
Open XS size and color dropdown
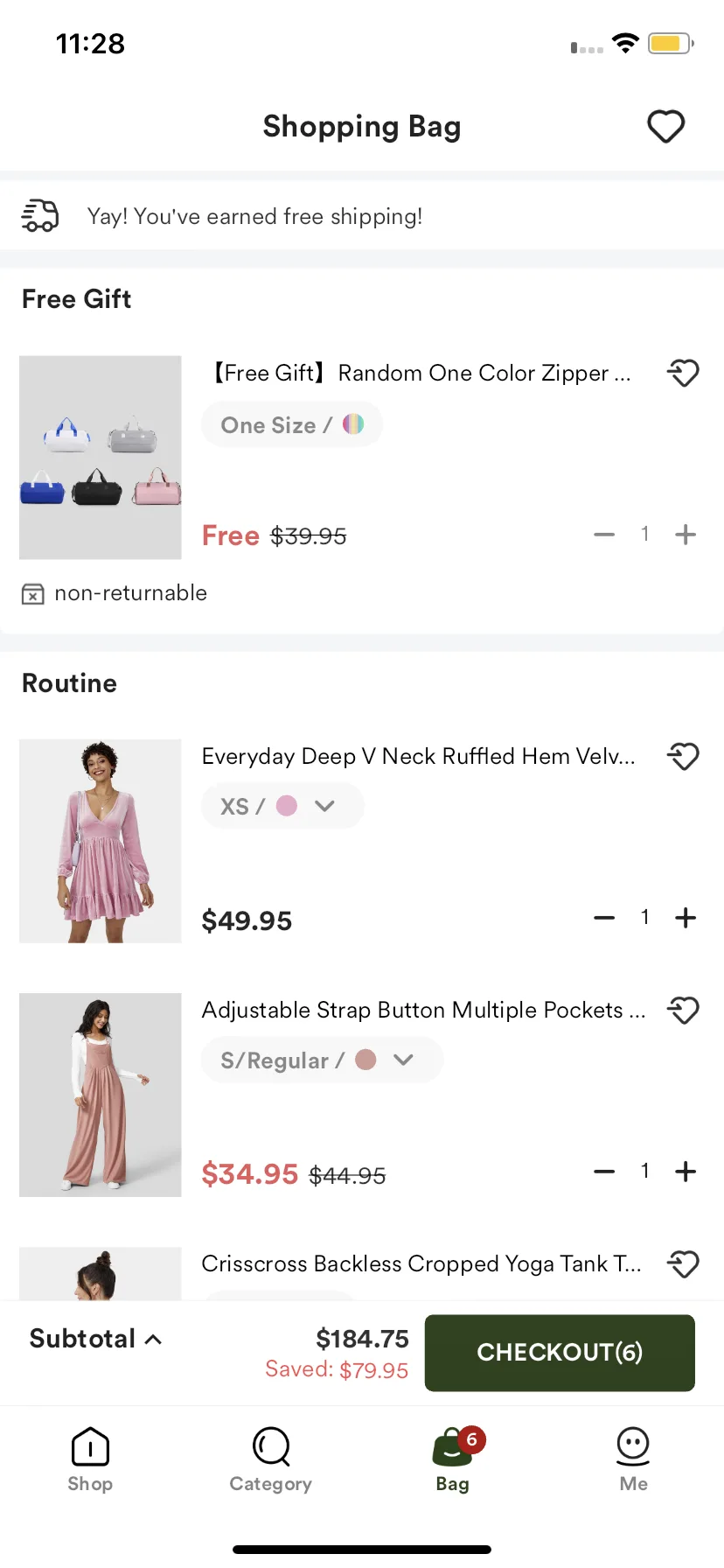[x=282, y=806]
